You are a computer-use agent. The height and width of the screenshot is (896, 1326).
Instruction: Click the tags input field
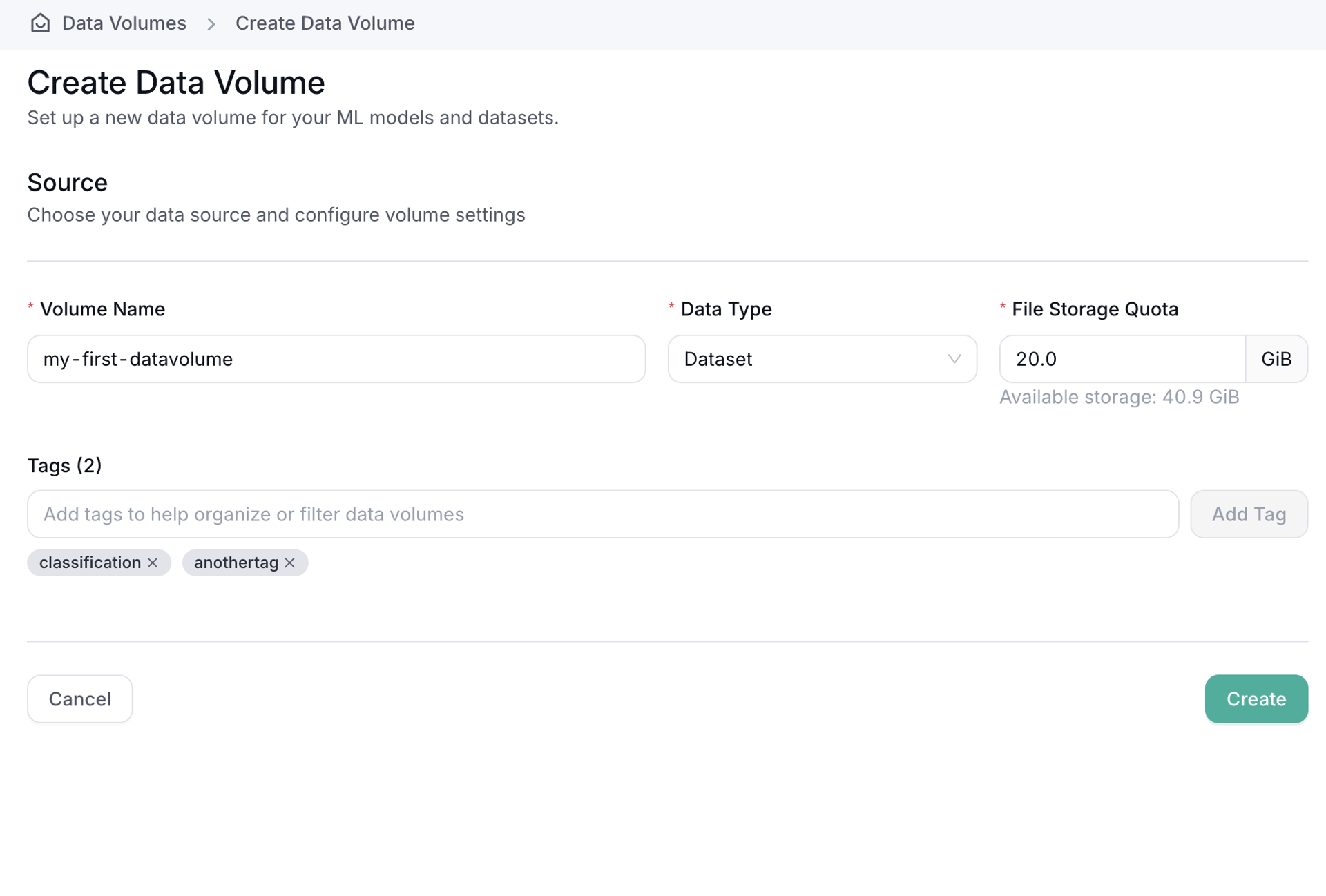point(602,514)
